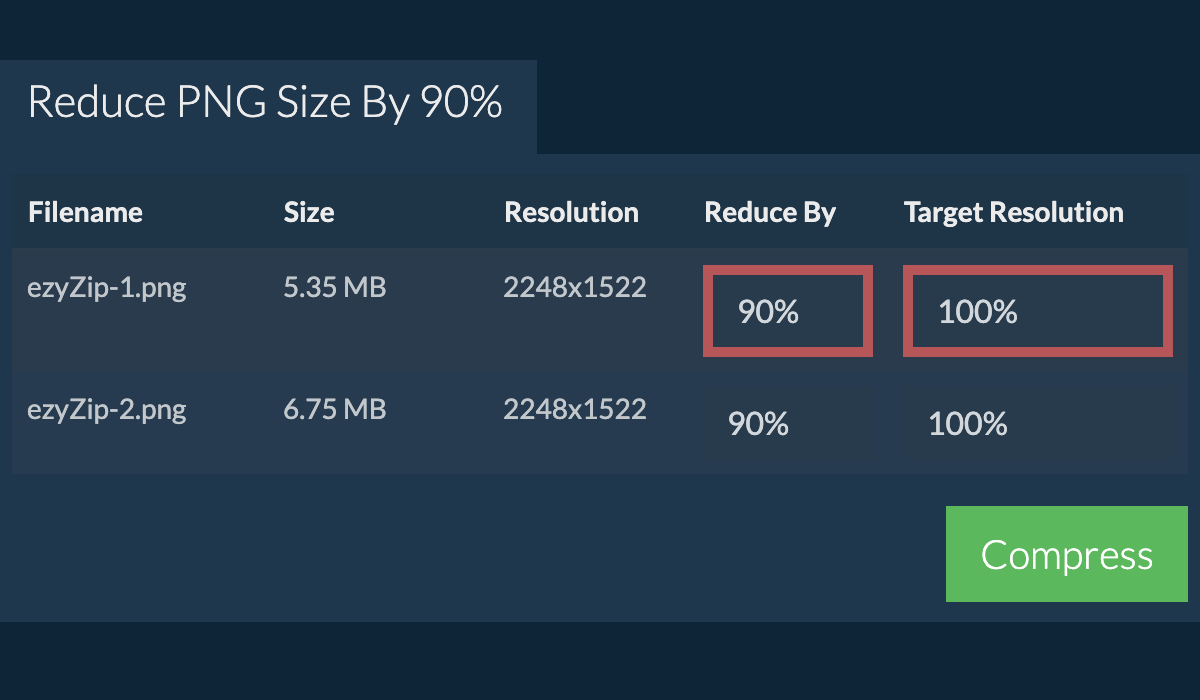Click the Filename column header
1200x700 pixels.
pos(85,212)
